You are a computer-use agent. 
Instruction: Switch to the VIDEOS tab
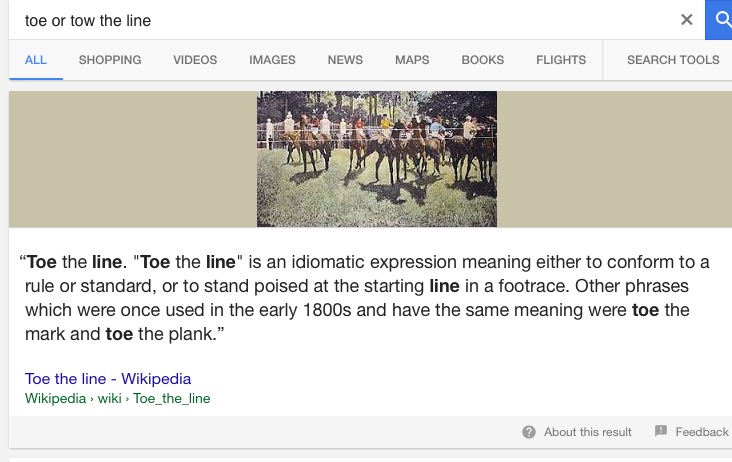195,60
